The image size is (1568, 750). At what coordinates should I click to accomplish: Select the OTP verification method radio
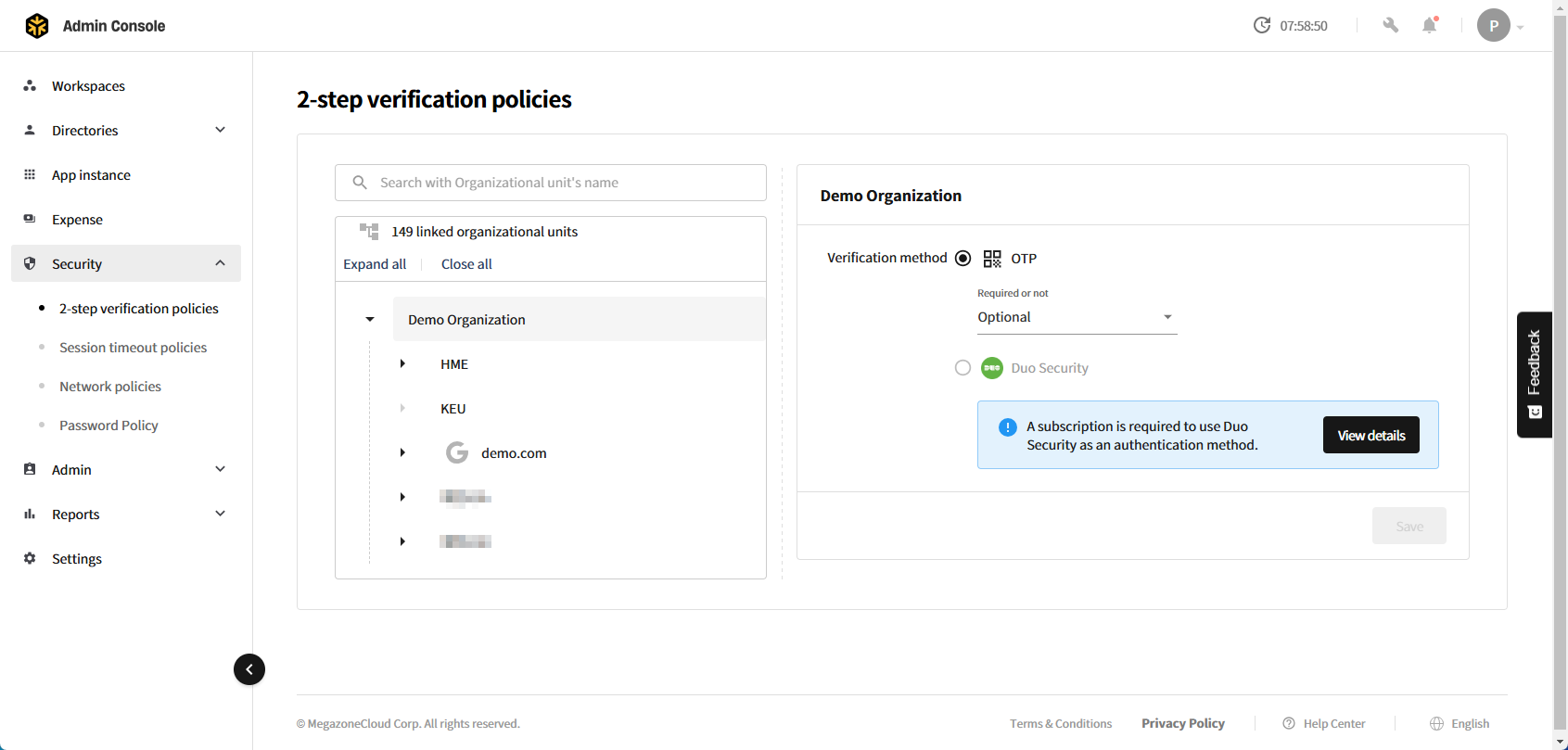click(x=963, y=259)
